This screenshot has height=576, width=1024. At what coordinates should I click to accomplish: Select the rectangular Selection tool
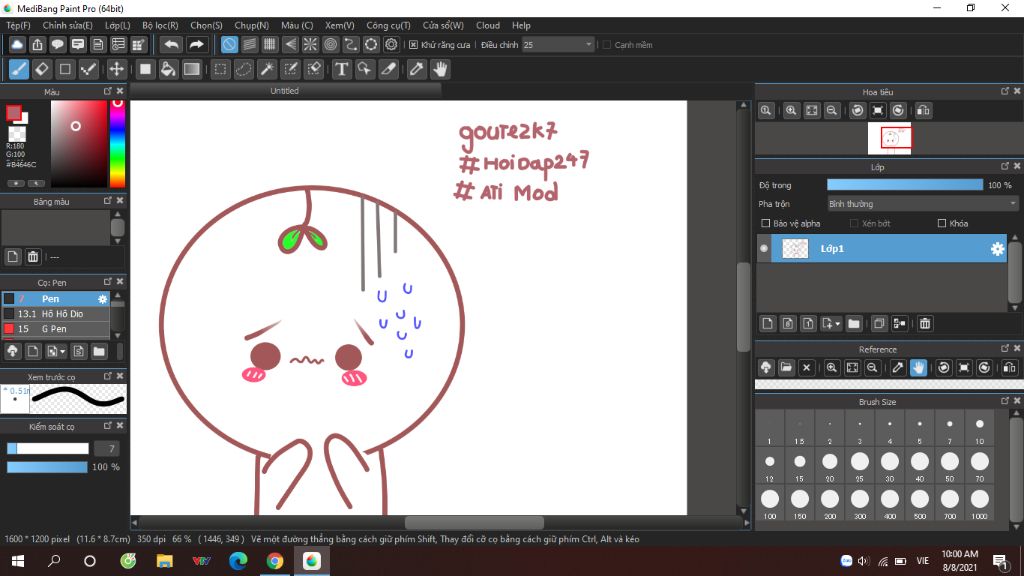221,69
